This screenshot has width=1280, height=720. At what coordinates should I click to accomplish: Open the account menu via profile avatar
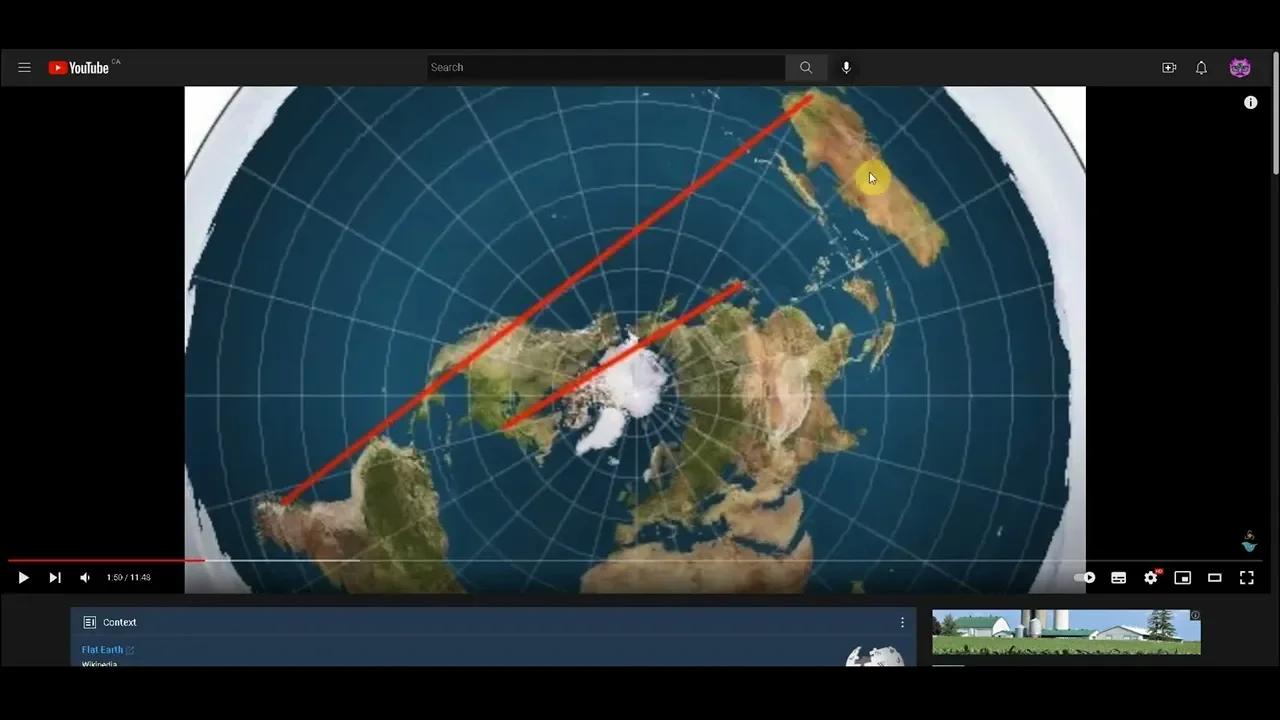[1240, 67]
